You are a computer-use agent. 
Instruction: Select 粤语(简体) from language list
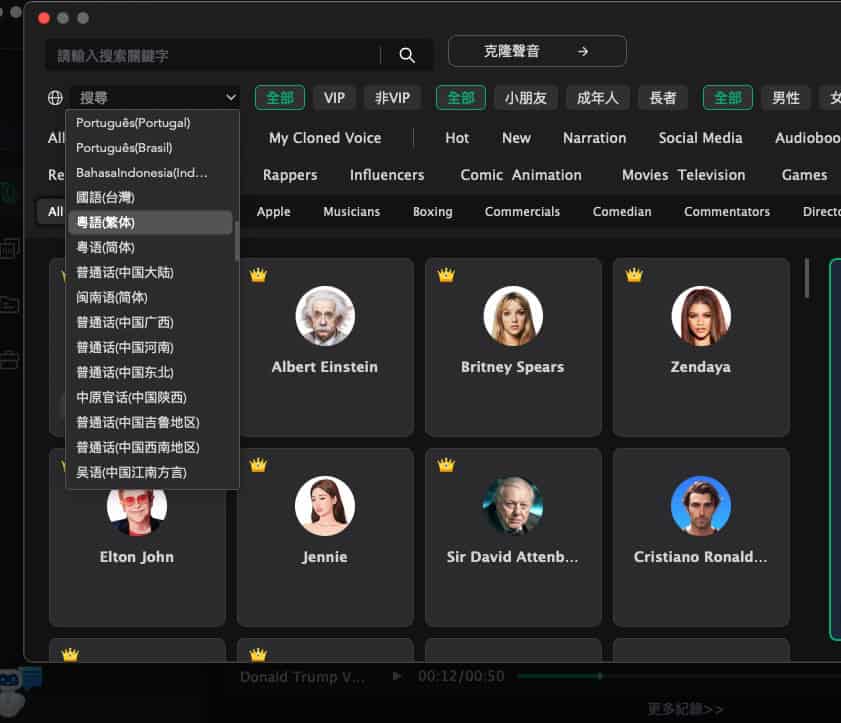point(105,247)
